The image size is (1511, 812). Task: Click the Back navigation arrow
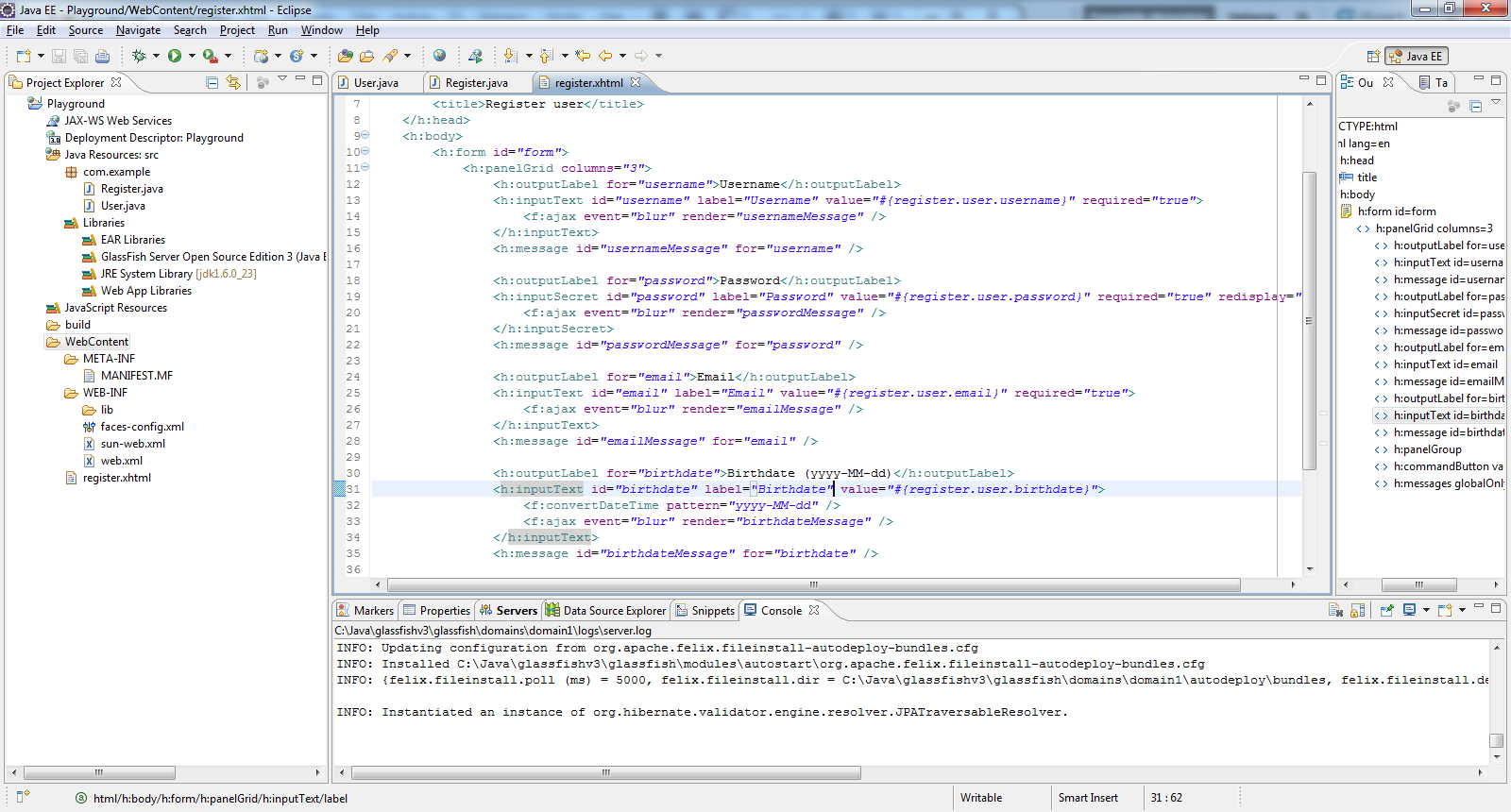point(605,57)
